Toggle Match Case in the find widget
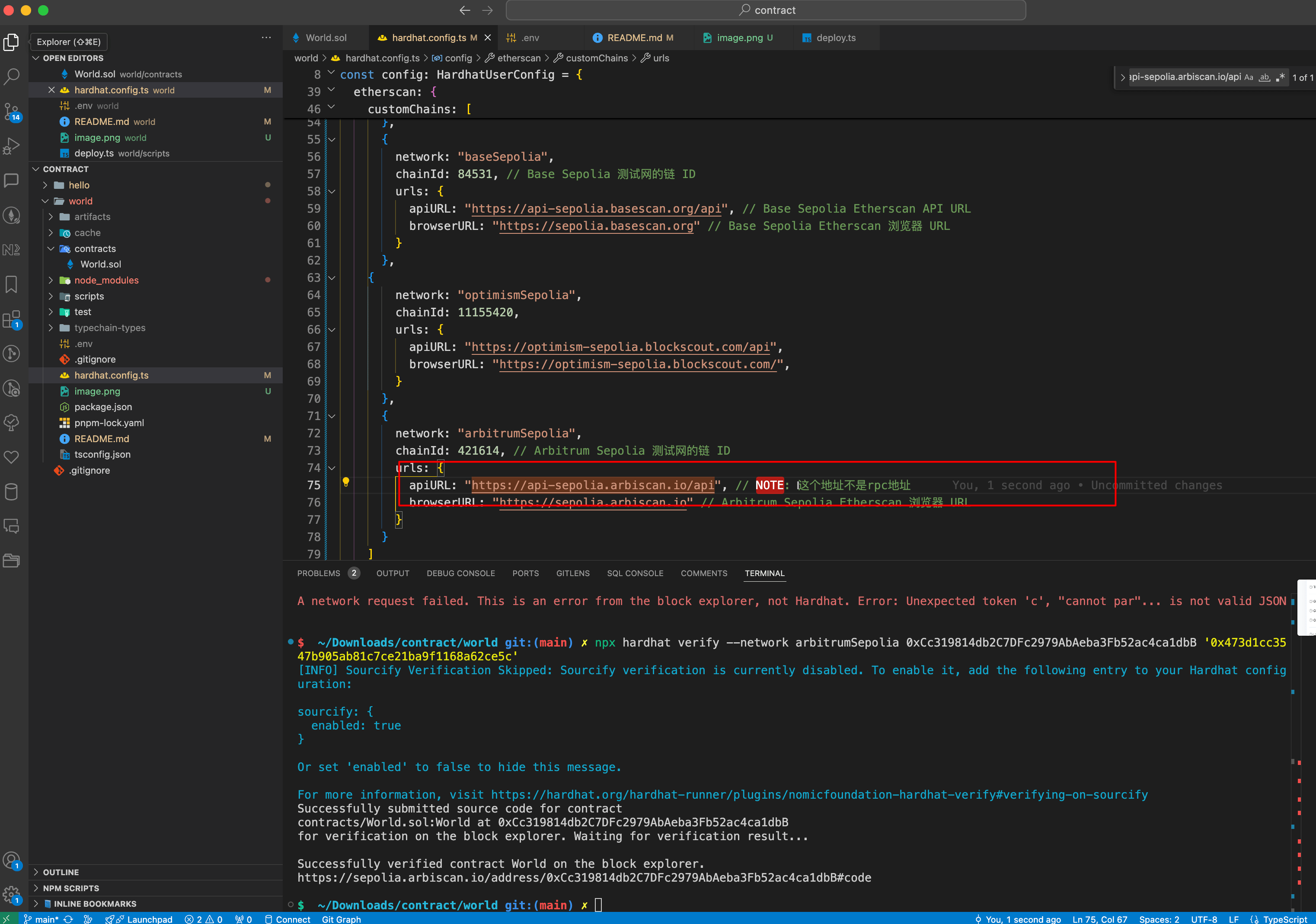1316x924 pixels. (1249, 77)
